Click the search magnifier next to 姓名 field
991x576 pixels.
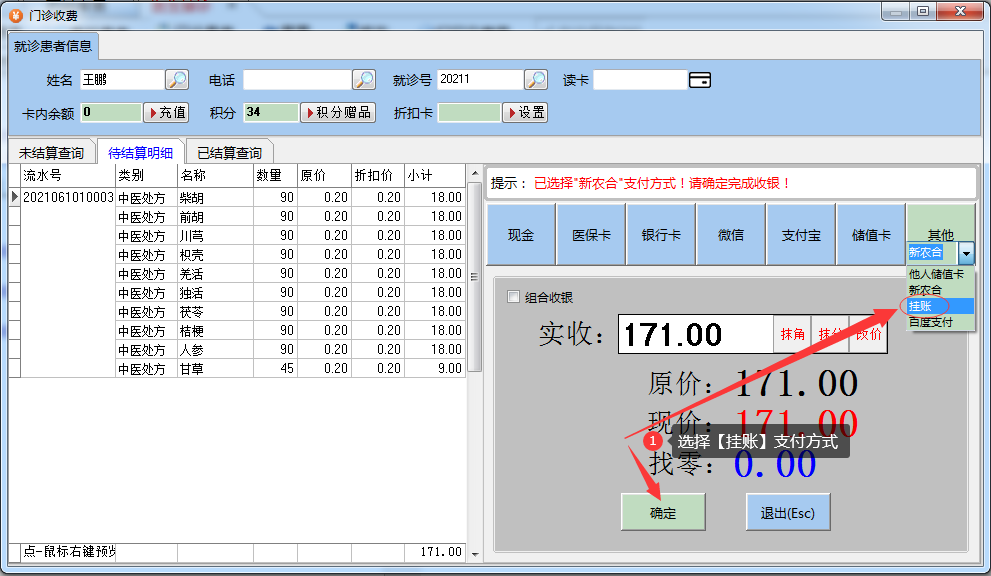click(177, 80)
